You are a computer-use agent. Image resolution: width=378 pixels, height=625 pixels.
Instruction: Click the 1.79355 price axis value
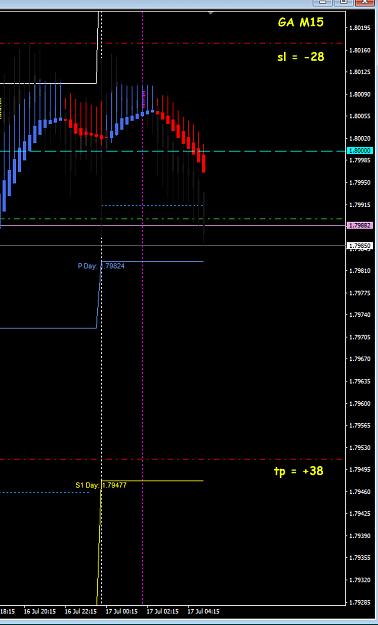(360, 558)
